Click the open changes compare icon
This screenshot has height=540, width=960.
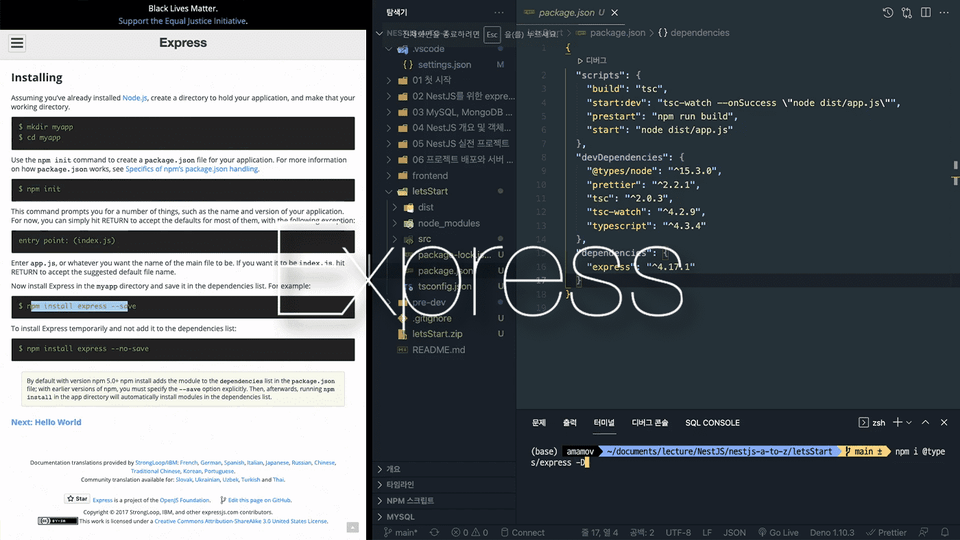pos(907,12)
